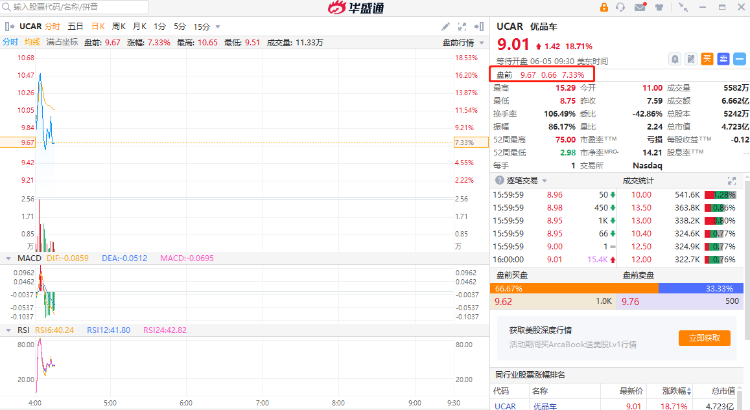Click blue 33.33% ask ratio bar
The height and width of the screenshot is (410, 750).
701,288
